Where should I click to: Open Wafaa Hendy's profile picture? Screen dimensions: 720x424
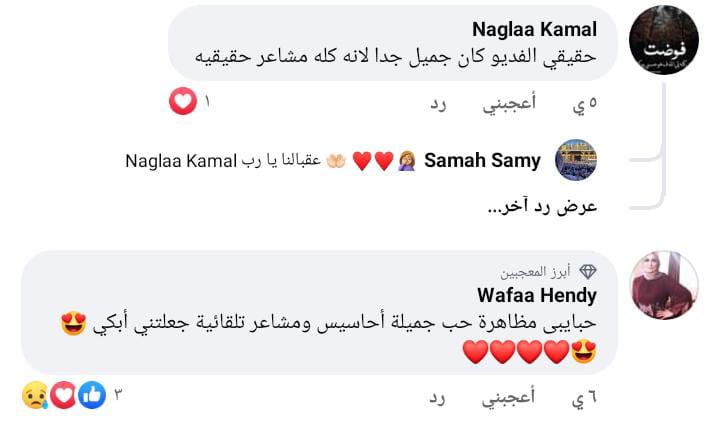(x=664, y=285)
